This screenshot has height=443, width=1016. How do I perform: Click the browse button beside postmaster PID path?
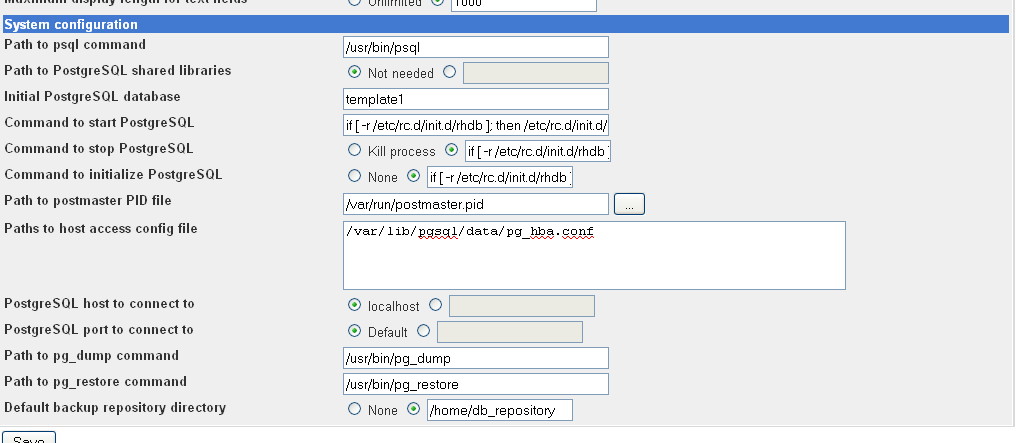coord(629,204)
